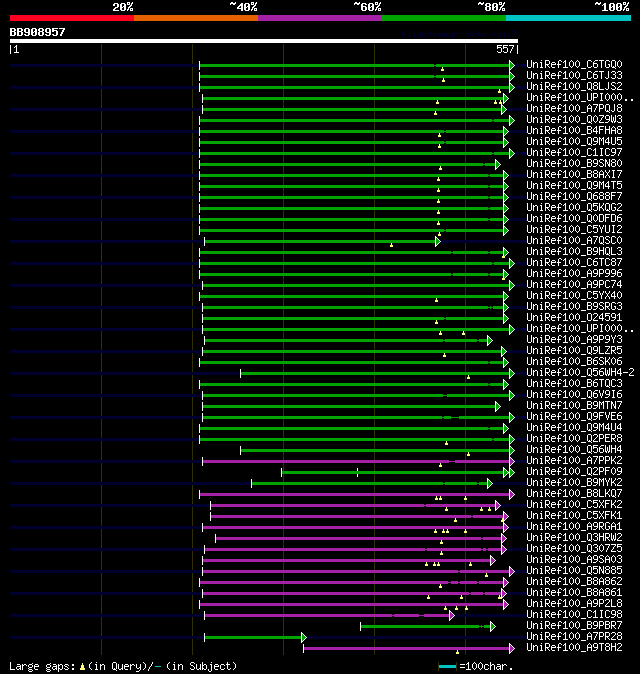Click the white BB908957 query bar
The height and width of the screenshot is (674, 640).
(x=264, y=41)
